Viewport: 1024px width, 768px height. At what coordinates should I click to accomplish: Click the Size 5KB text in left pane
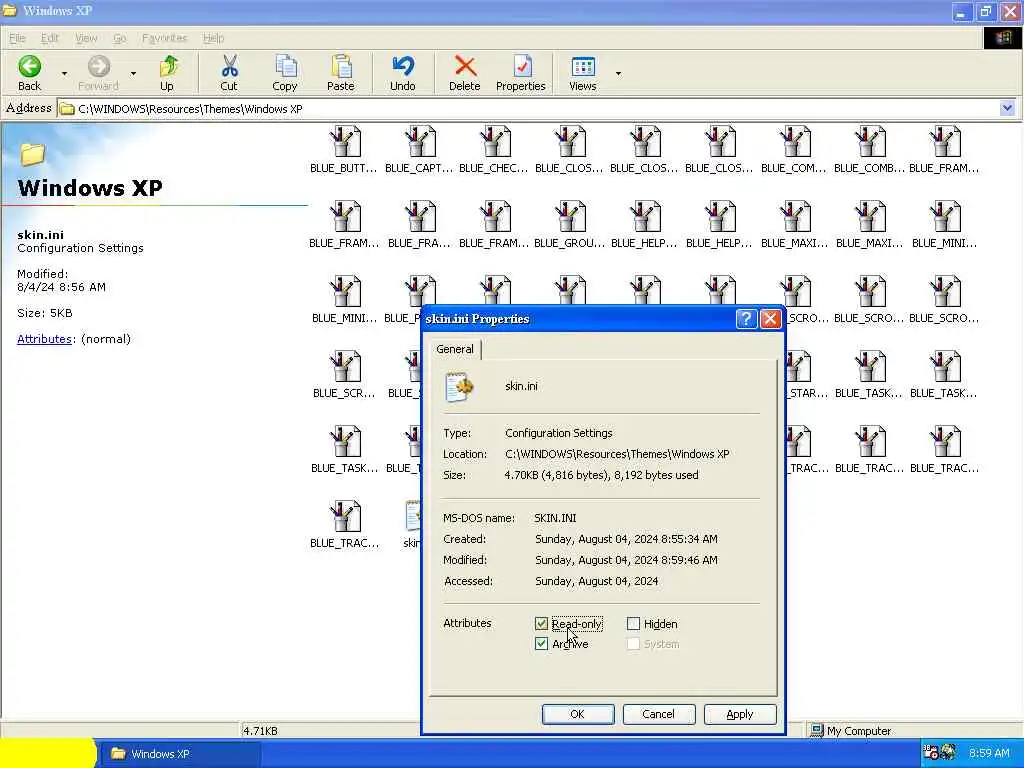click(45, 313)
